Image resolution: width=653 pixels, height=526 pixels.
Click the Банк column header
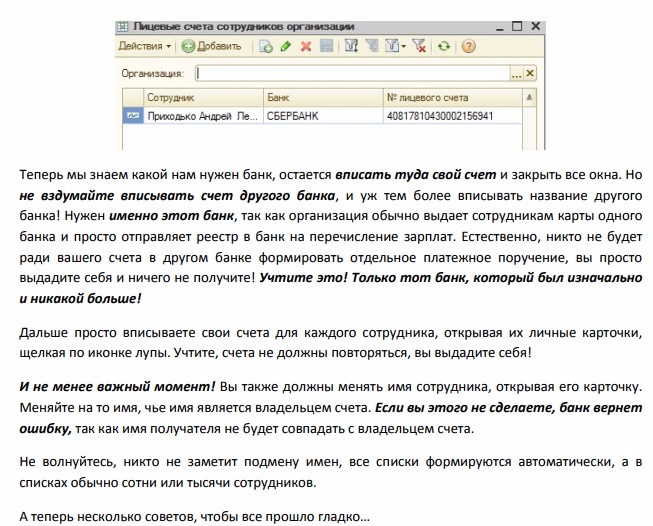(x=323, y=97)
